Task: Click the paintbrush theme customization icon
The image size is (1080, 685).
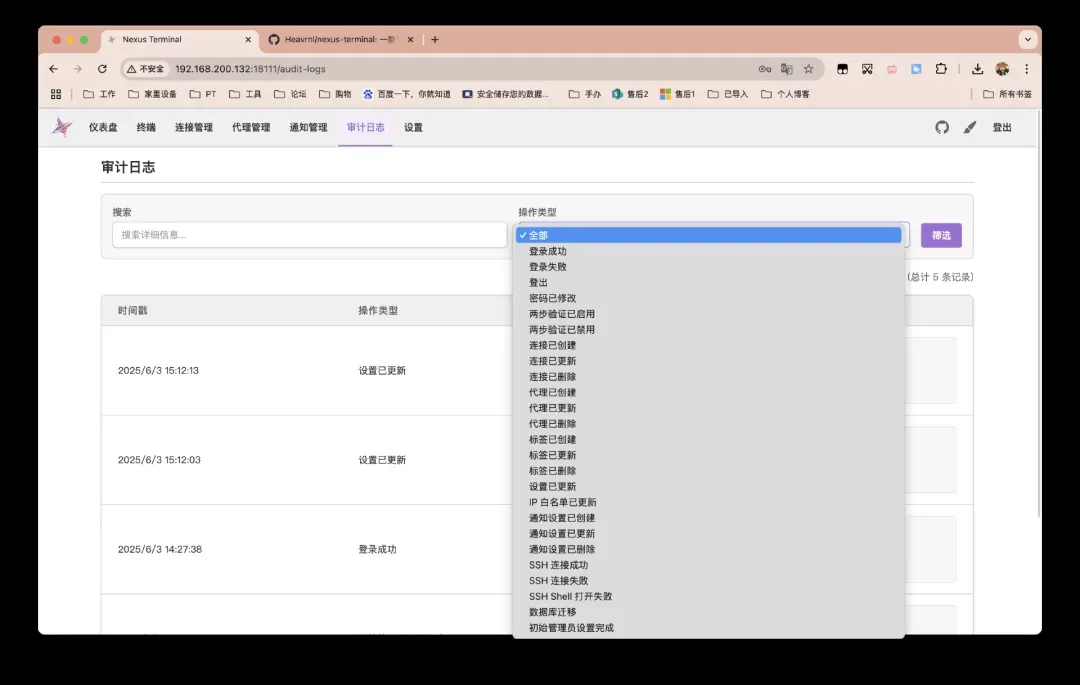Action: [969, 127]
